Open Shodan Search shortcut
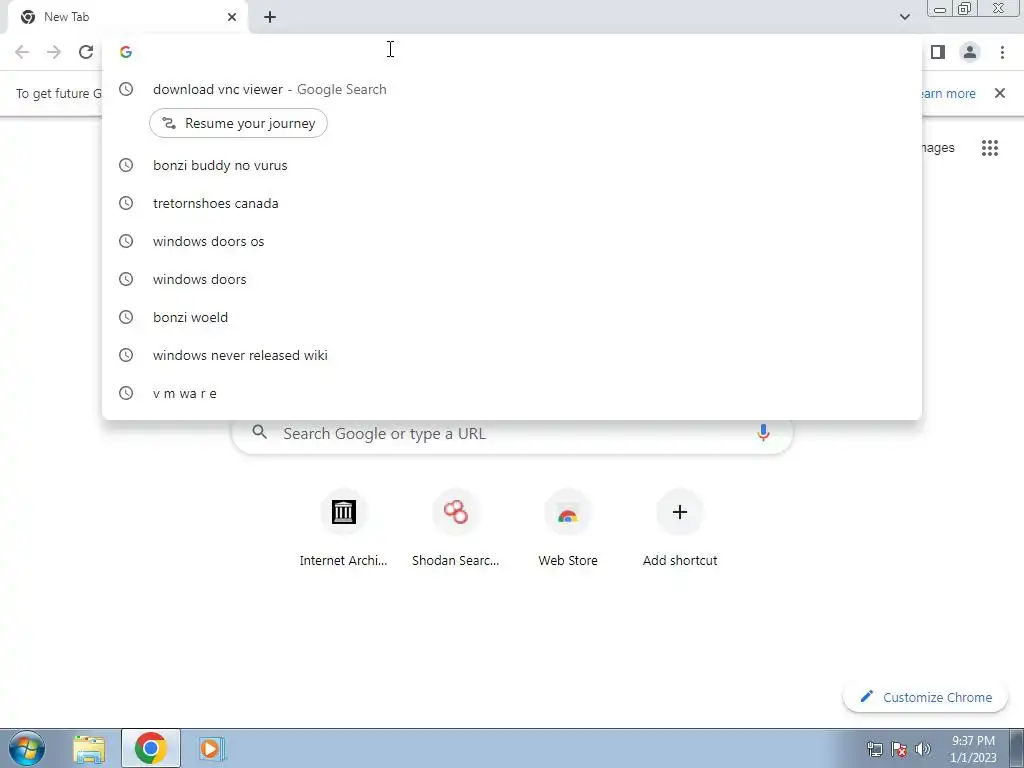The width and height of the screenshot is (1024, 768). tap(455, 528)
